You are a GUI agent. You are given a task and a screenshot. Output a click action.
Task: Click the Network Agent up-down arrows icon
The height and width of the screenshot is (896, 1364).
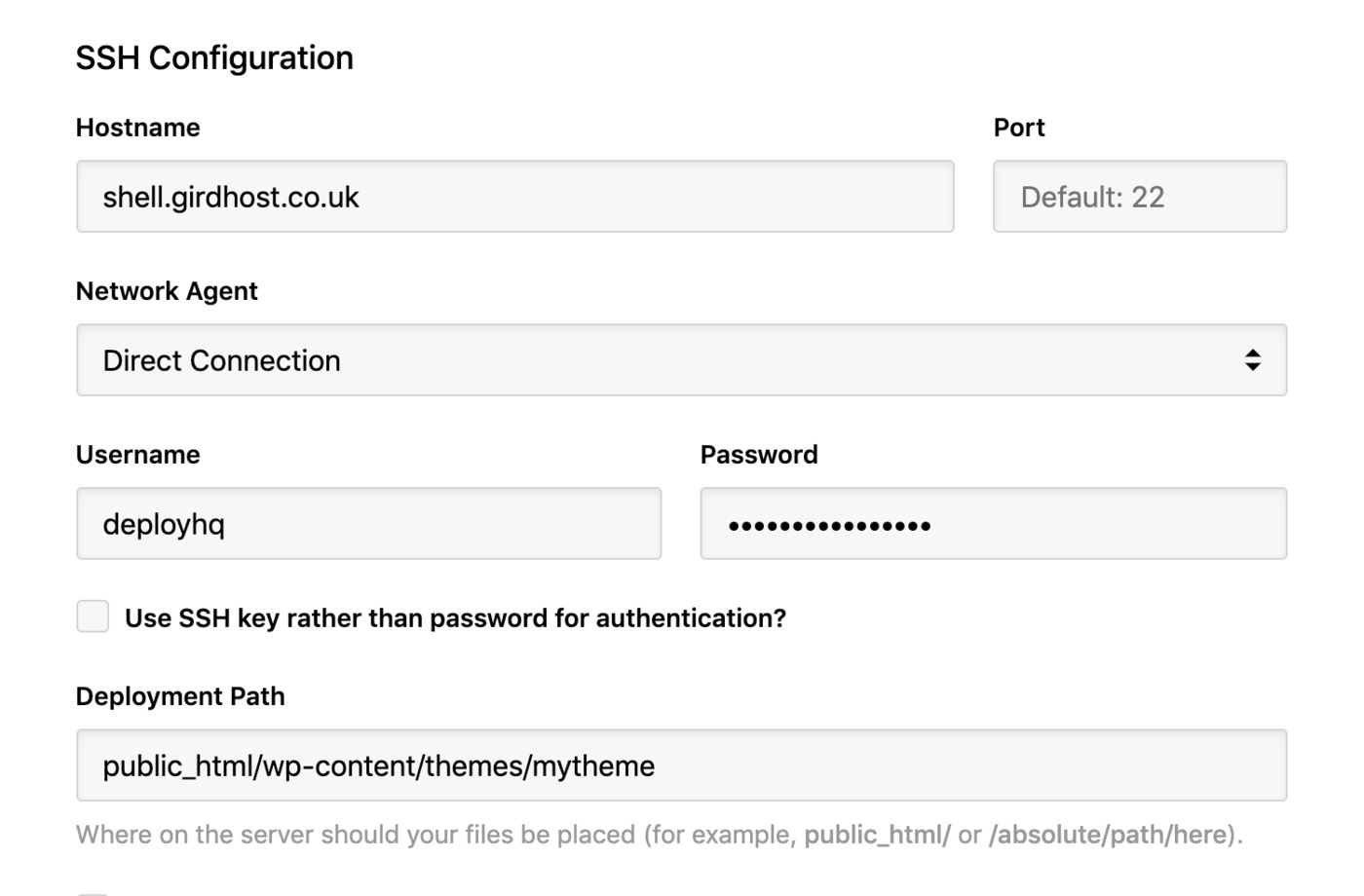click(1253, 360)
